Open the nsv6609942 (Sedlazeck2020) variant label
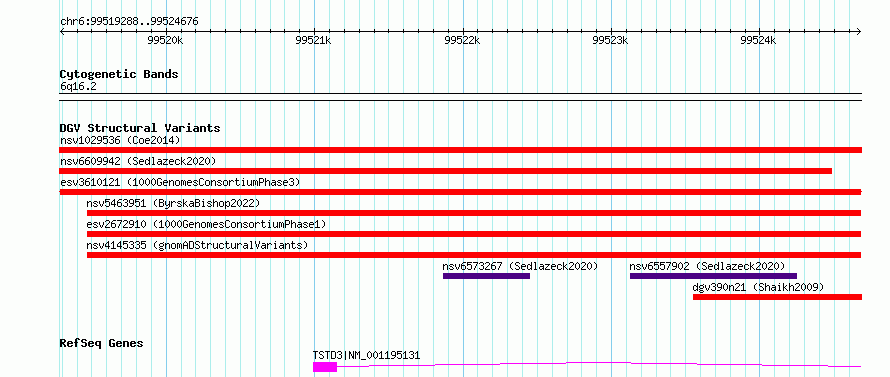 tap(138, 161)
